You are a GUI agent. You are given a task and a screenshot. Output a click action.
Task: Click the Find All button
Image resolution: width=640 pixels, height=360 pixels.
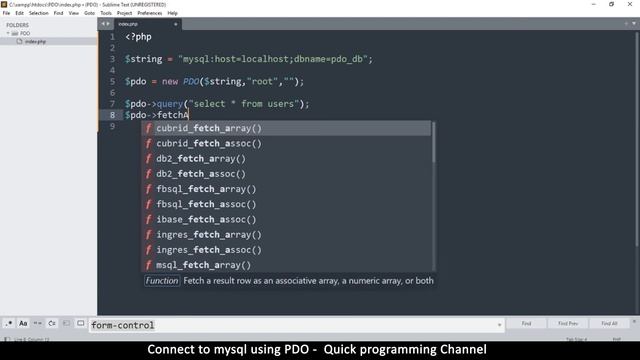click(609, 324)
